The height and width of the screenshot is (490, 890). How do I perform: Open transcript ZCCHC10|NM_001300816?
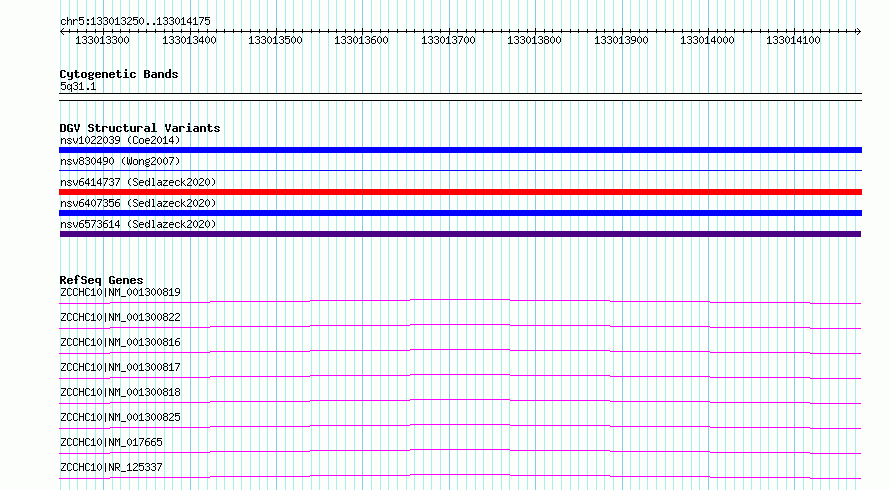point(120,342)
